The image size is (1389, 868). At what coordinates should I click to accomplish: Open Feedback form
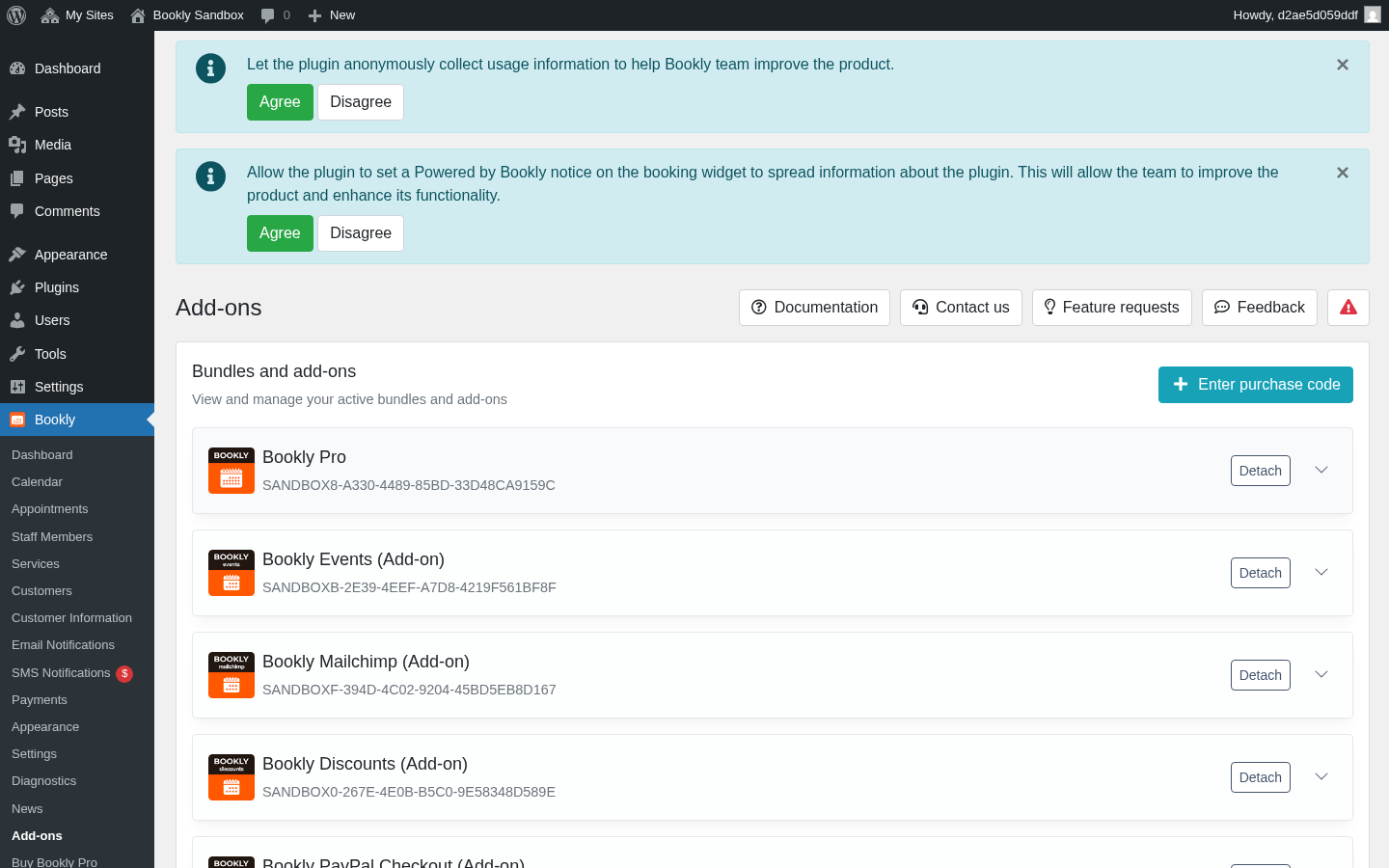1260,308
